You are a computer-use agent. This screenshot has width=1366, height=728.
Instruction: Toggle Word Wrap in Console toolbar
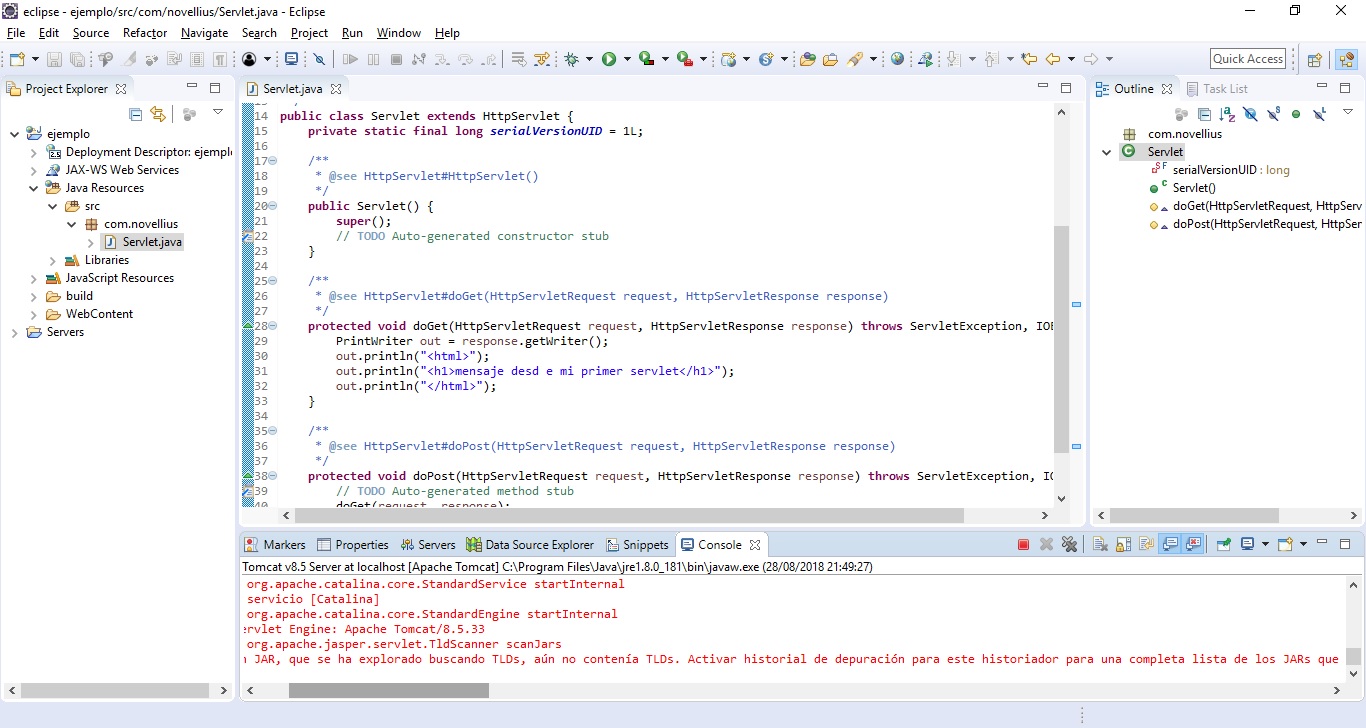point(1146,545)
